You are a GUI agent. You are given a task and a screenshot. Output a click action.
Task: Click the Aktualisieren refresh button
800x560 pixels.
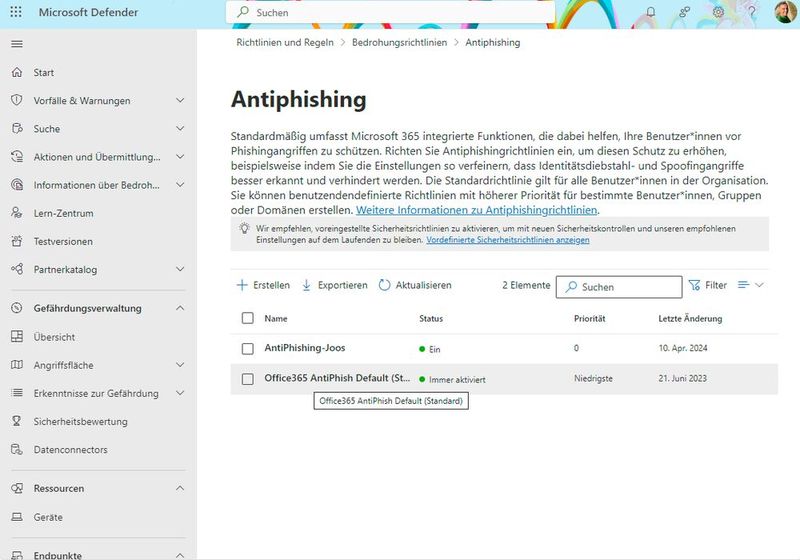(x=415, y=285)
